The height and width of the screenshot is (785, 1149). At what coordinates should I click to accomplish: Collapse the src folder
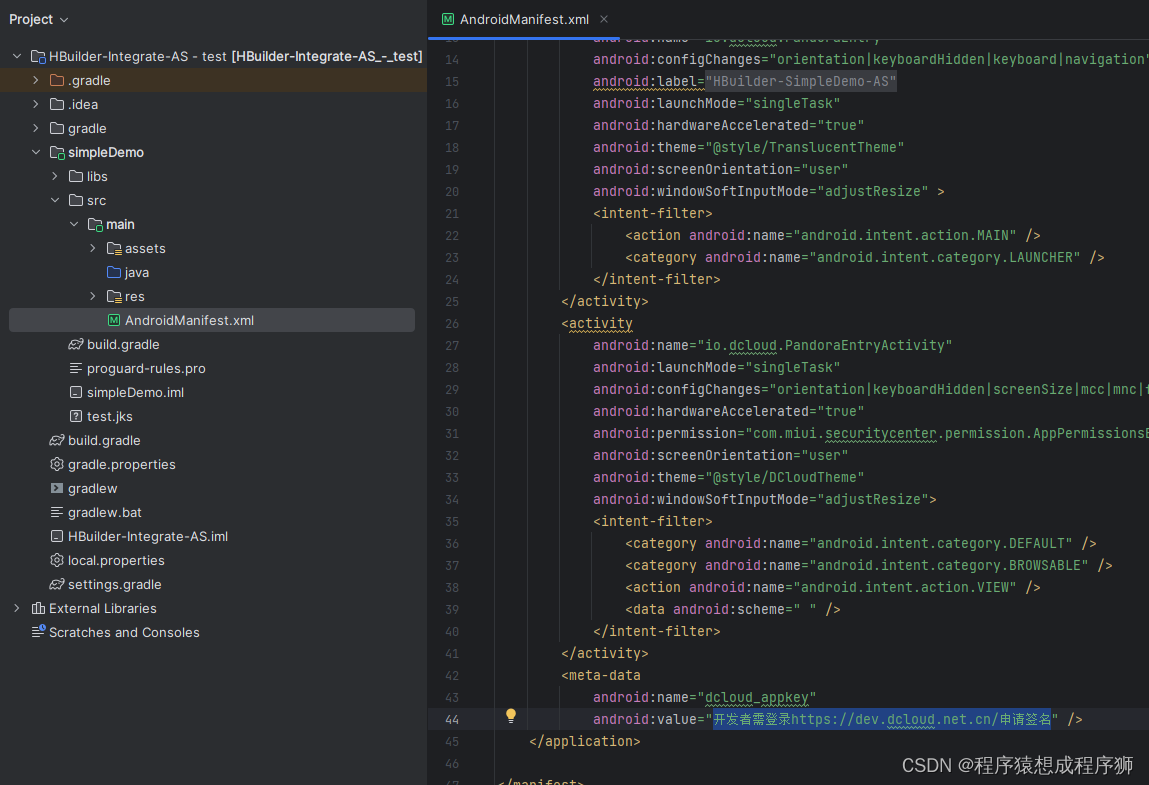click(55, 200)
